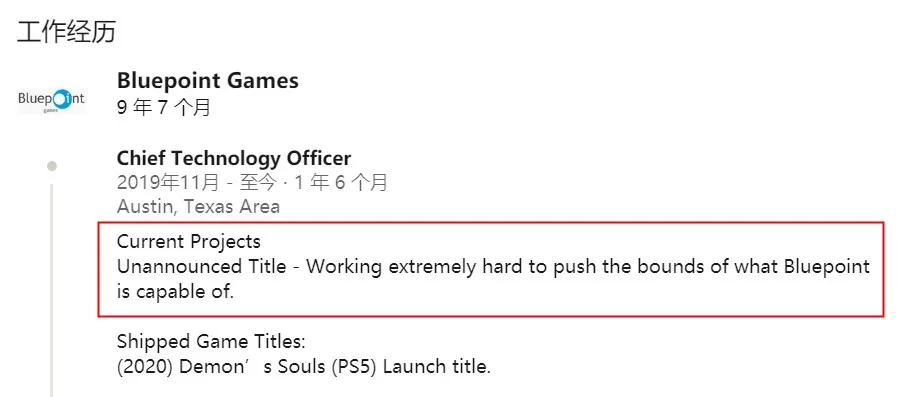Click the 工作经历 section heading

click(x=66, y=32)
